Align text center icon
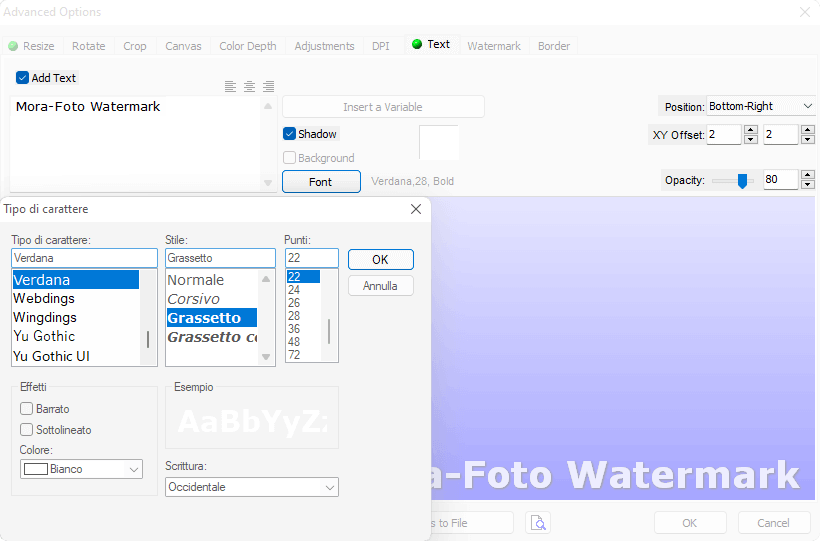Screen dimensions: 820x541 click(x=249, y=86)
